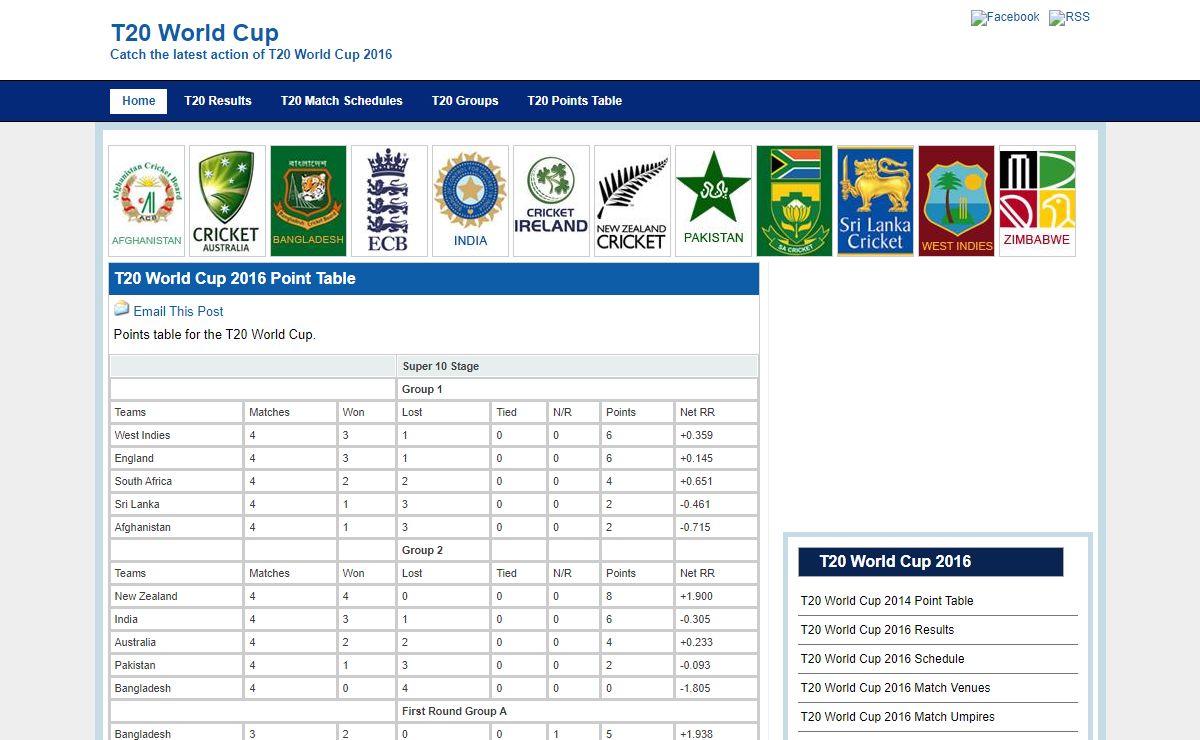
Task: Click the South Africa table cell
Action: pyautogui.click(x=177, y=482)
